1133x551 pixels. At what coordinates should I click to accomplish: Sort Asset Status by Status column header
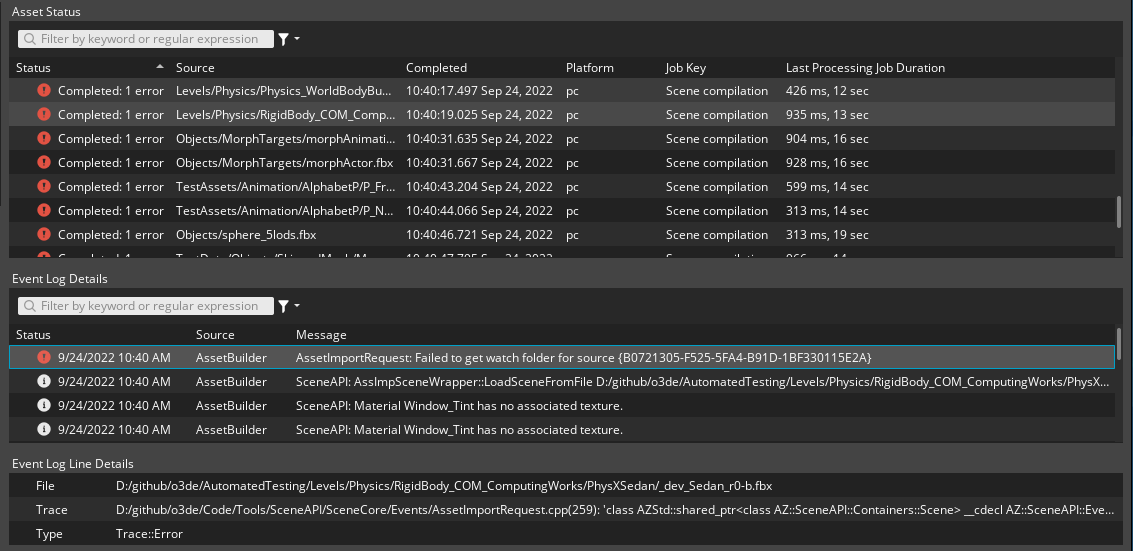[34, 68]
